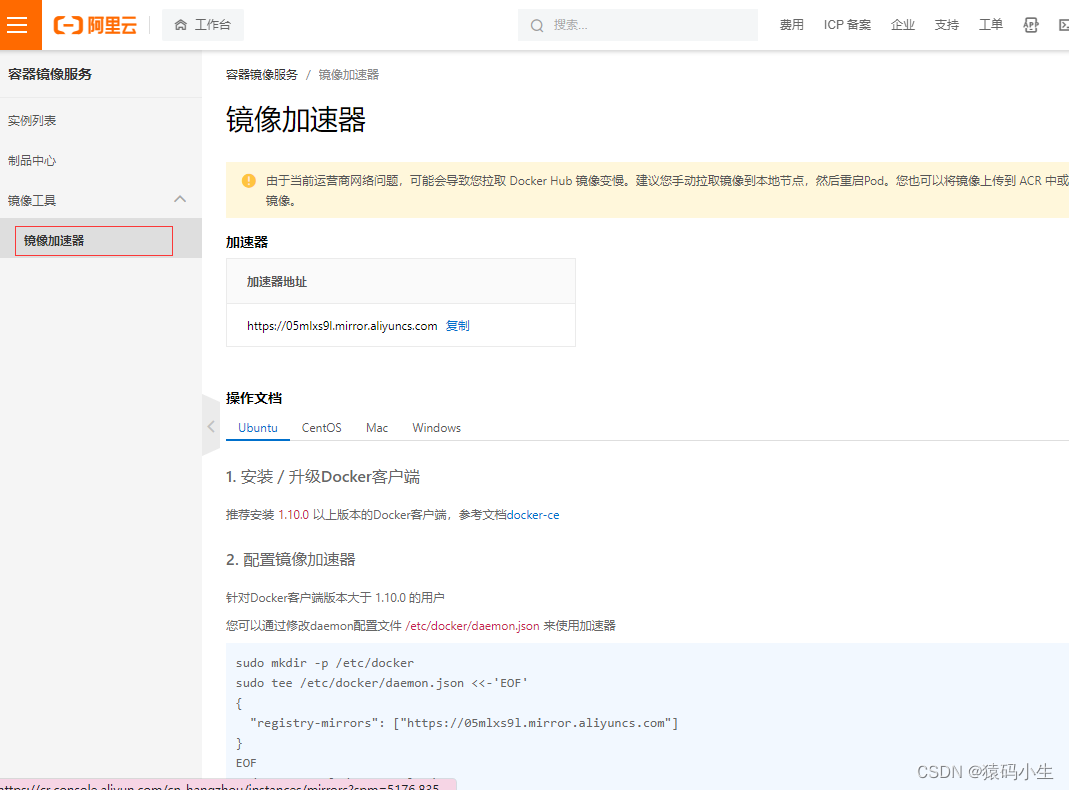This screenshot has width=1069, height=790.
Task: Click the home icon beside 工作台
Action: [181, 25]
